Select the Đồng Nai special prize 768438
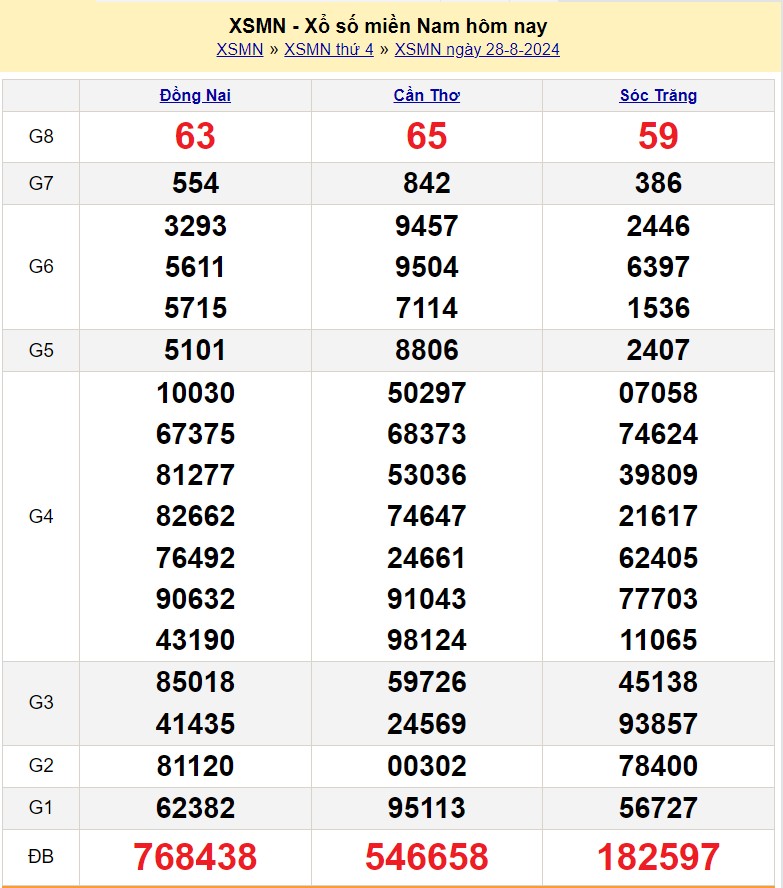783x888 pixels. tap(195, 857)
